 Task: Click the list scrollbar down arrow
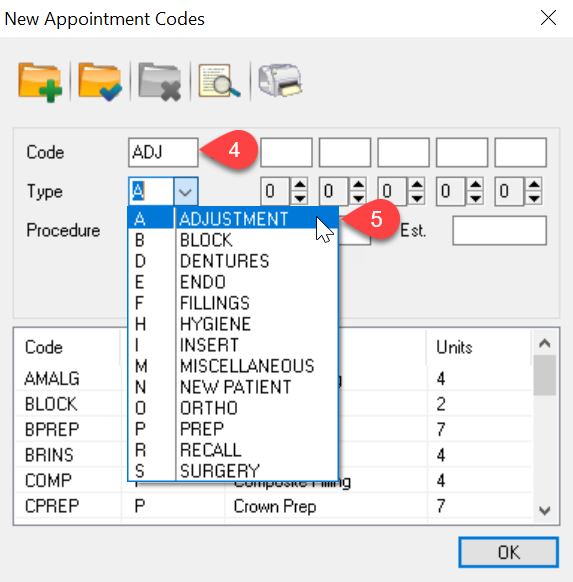[x=544, y=511]
